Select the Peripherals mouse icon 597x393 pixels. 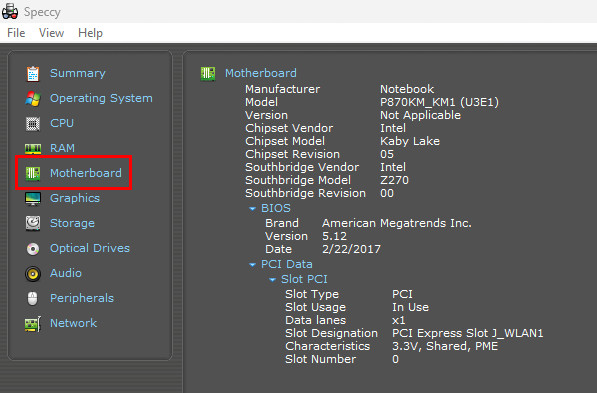point(33,299)
